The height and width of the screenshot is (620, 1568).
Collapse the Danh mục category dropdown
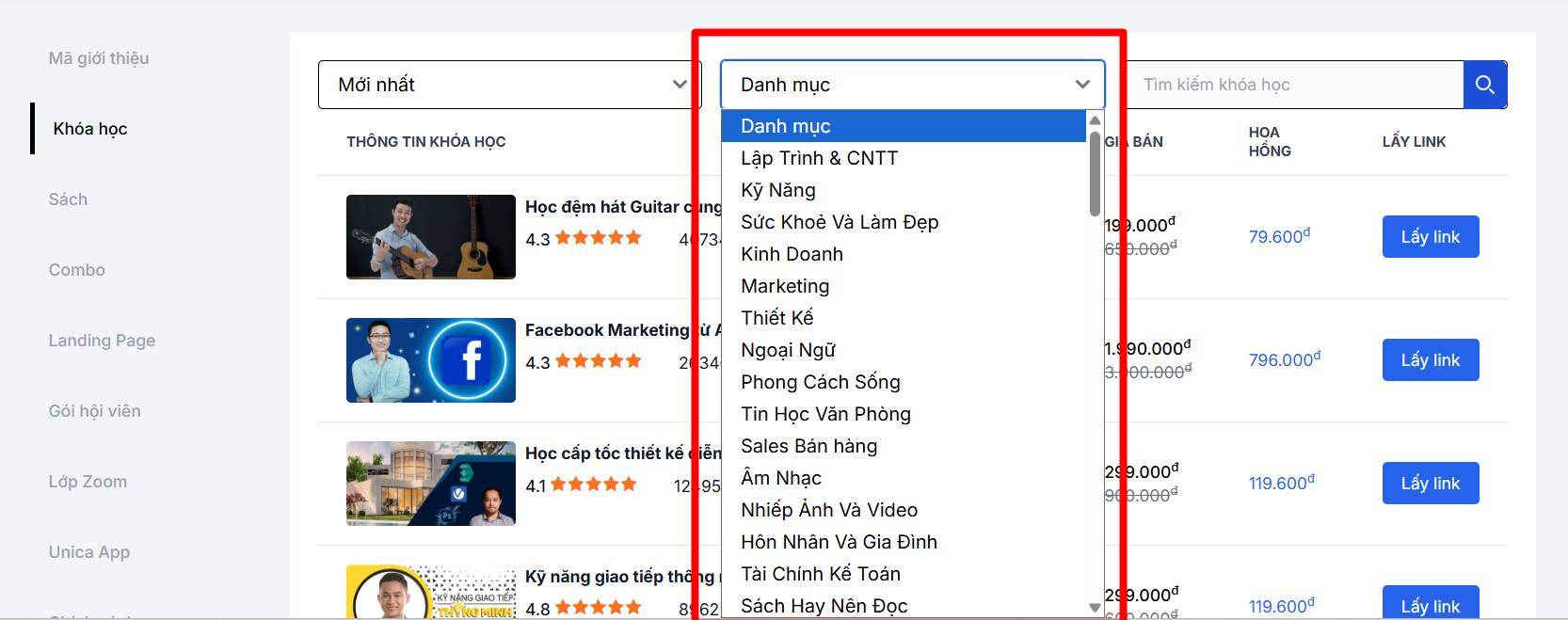coord(911,85)
